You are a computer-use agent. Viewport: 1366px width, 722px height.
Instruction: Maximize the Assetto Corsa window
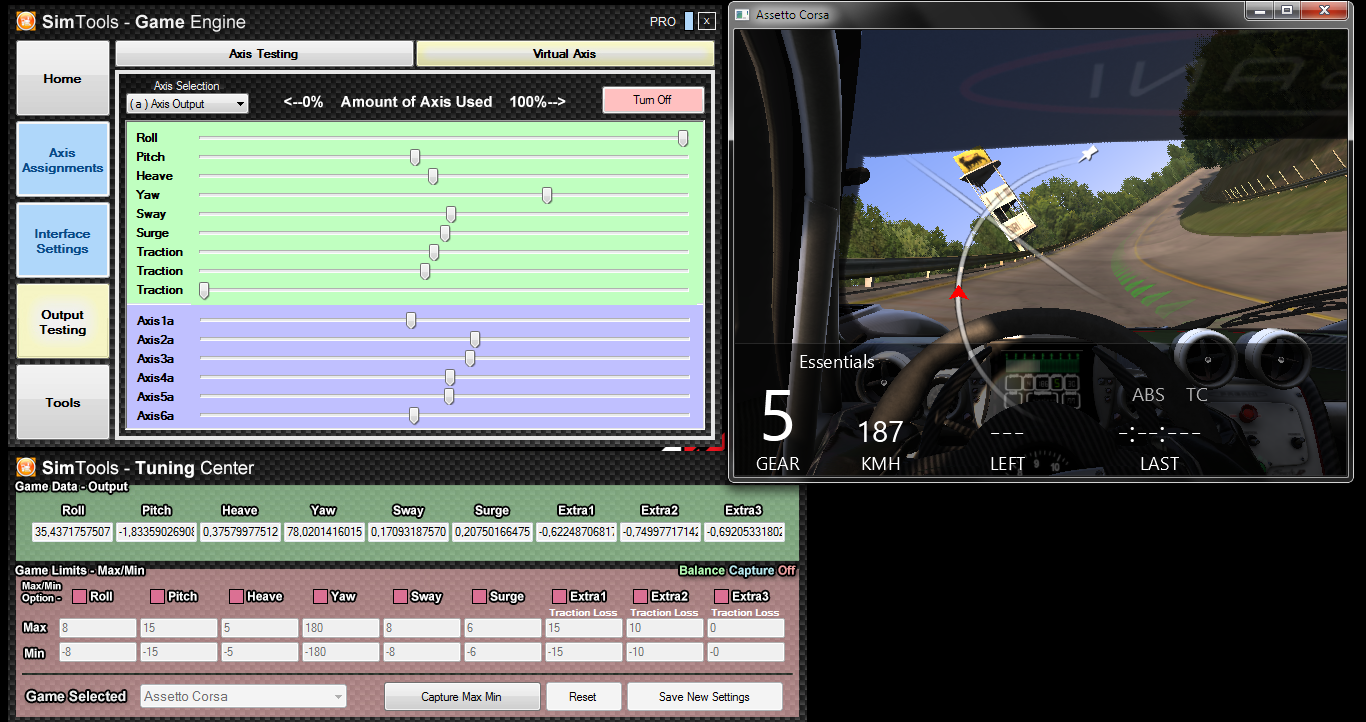click(x=1287, y=10)
